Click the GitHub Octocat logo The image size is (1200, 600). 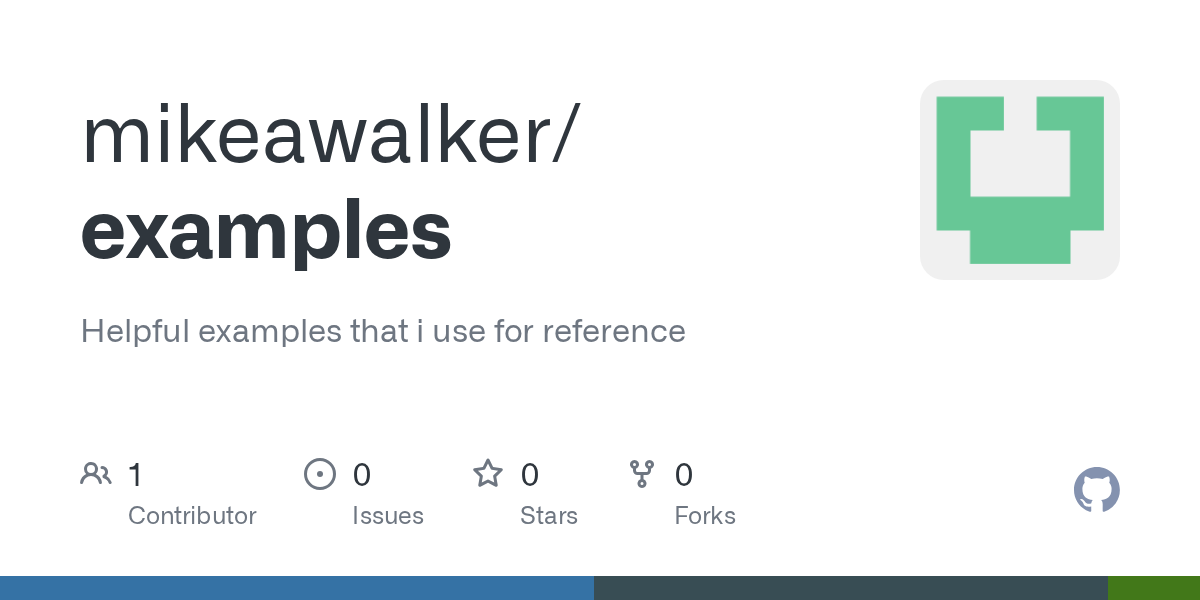[x=1096, y=490]
